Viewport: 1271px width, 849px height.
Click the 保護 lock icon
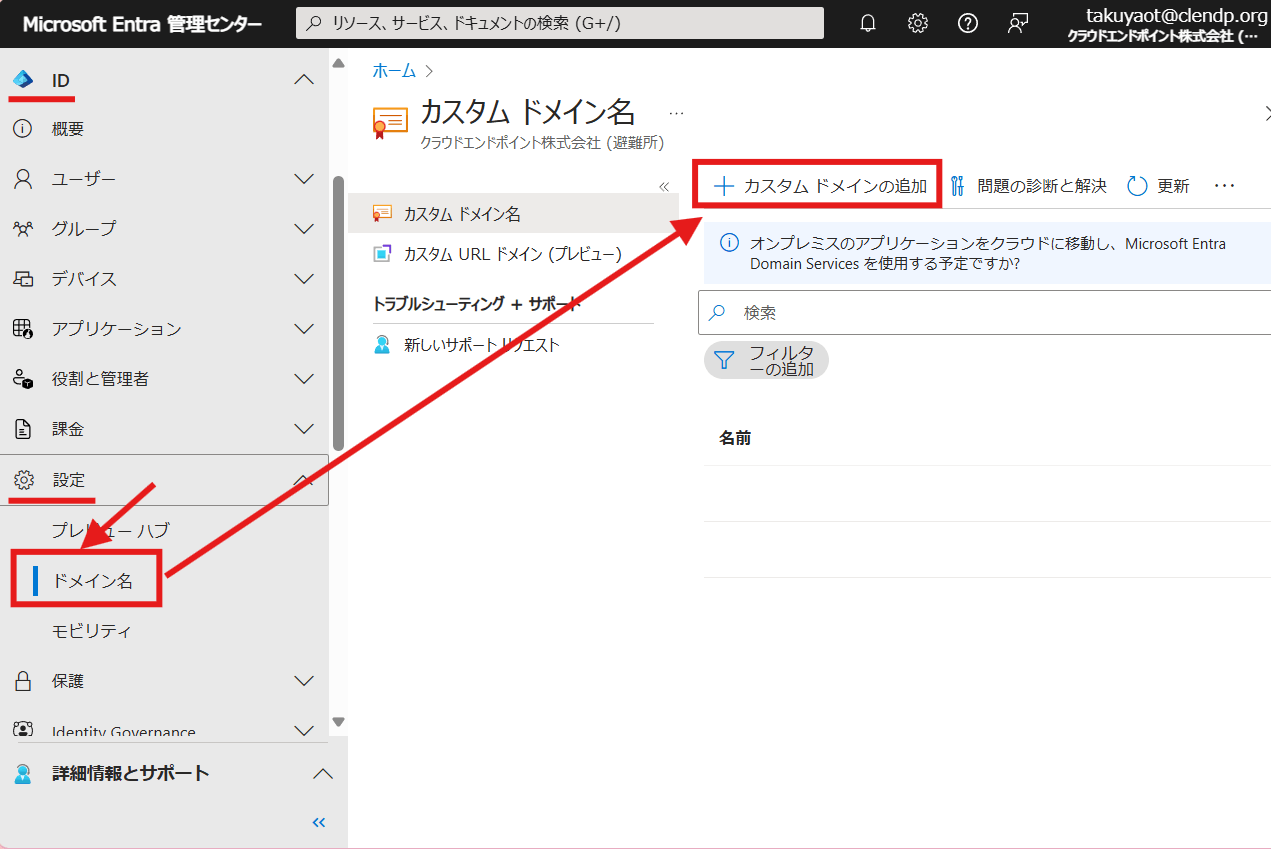tap(23, 681)
